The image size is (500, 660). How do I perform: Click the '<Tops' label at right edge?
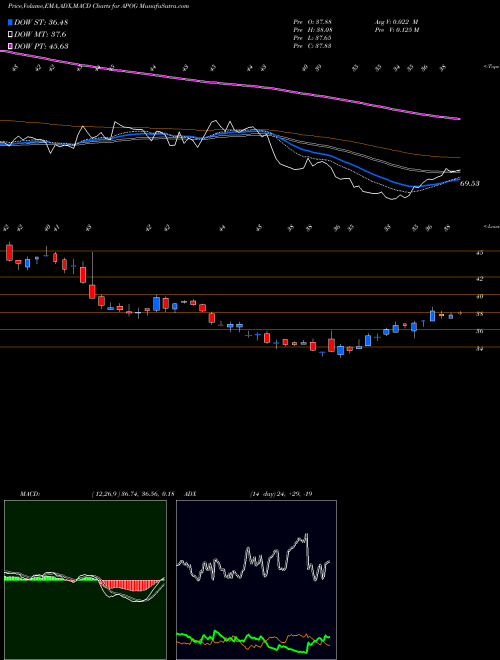(491, 67)
